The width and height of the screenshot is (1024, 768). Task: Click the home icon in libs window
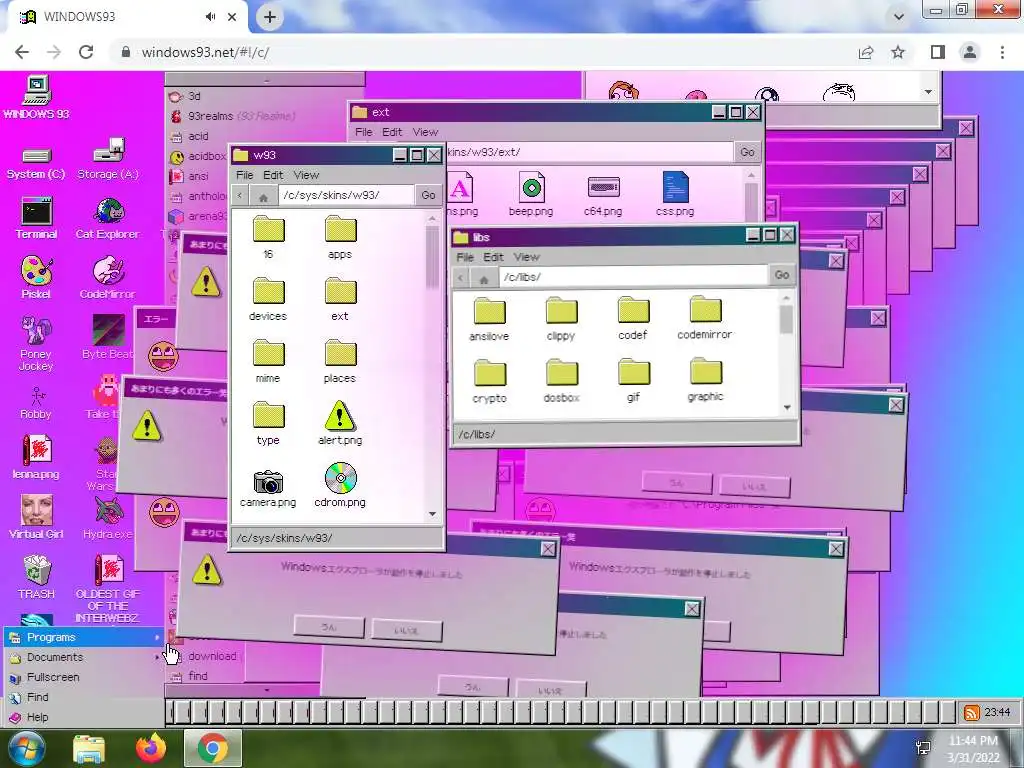tap(484, 278)
